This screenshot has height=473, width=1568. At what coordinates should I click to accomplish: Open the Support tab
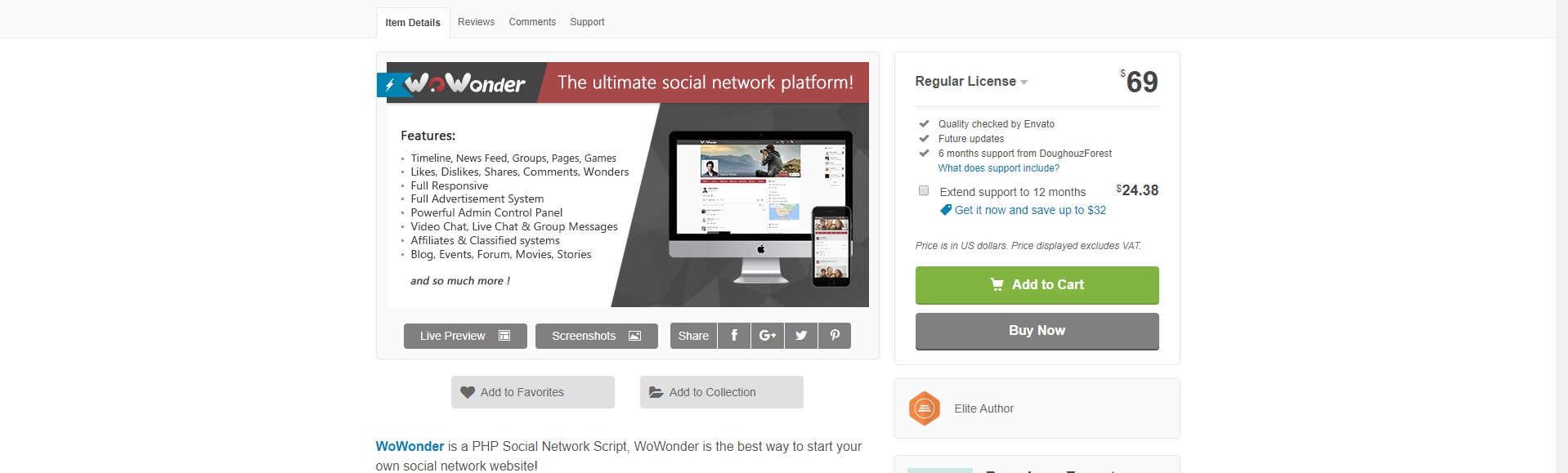pos(587,22)
